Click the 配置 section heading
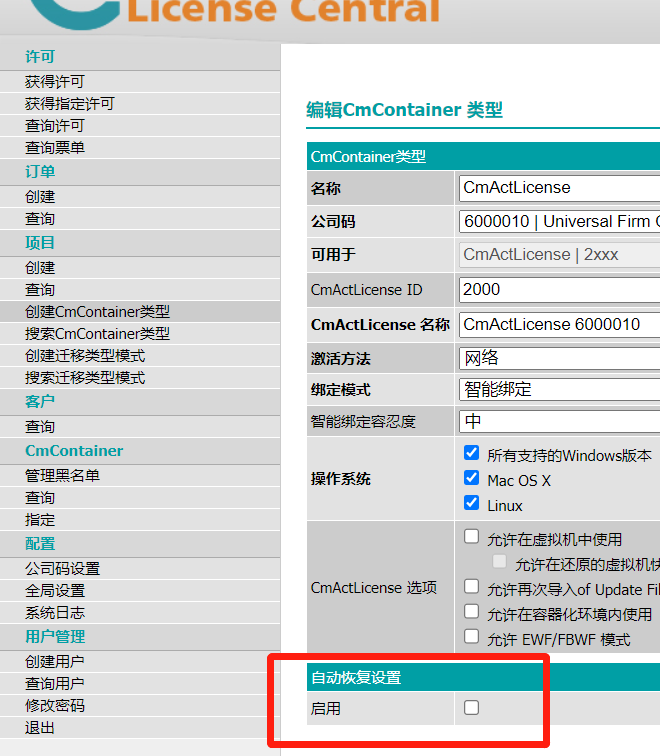The height and width of the screenshot is (756, 660). pyautogui.click(x=40, y=543)
